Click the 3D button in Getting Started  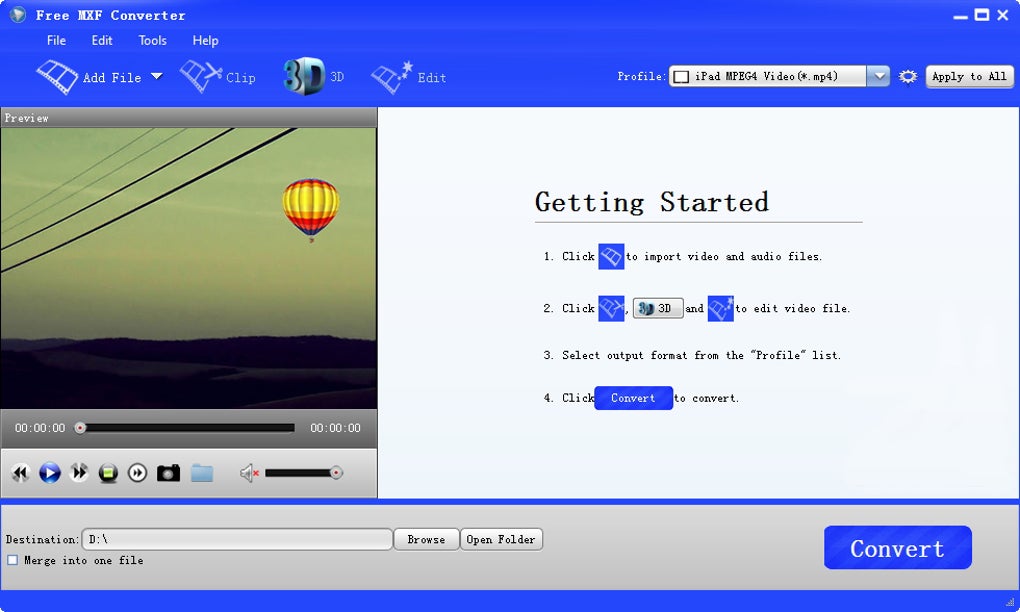658,308
